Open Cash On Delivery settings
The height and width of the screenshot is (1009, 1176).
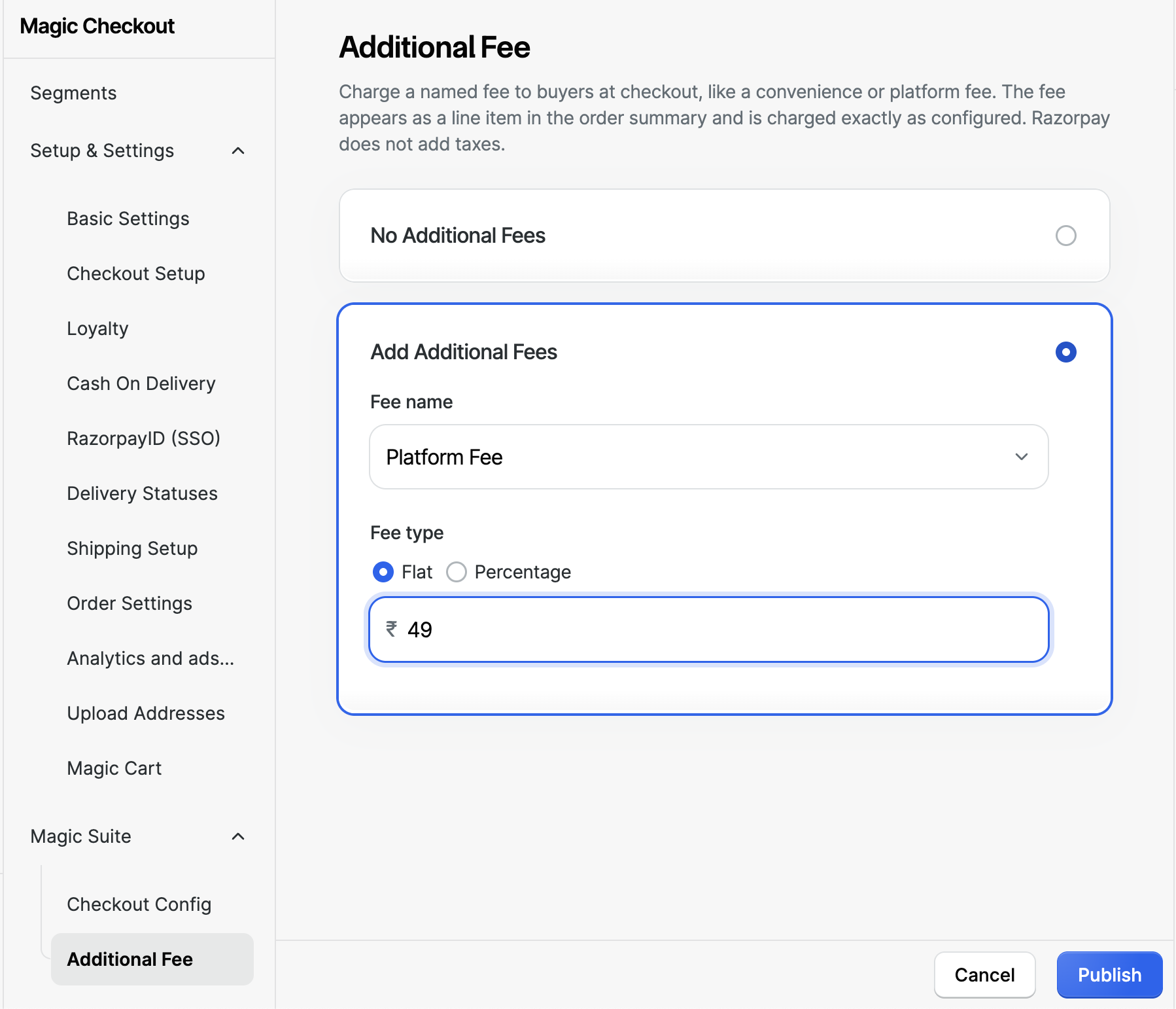[x=141, y=383]
